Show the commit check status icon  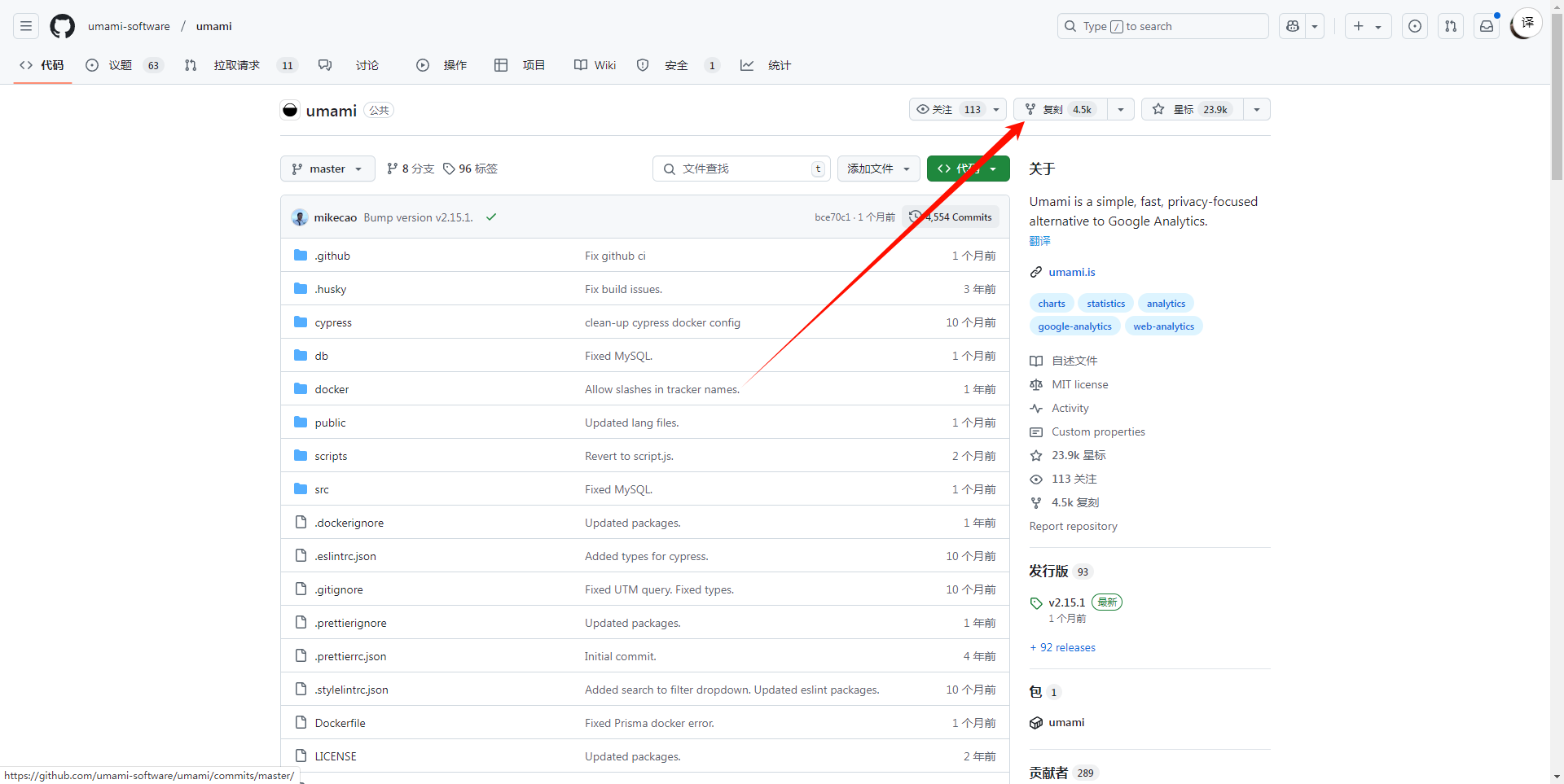(x=491, y=217)
